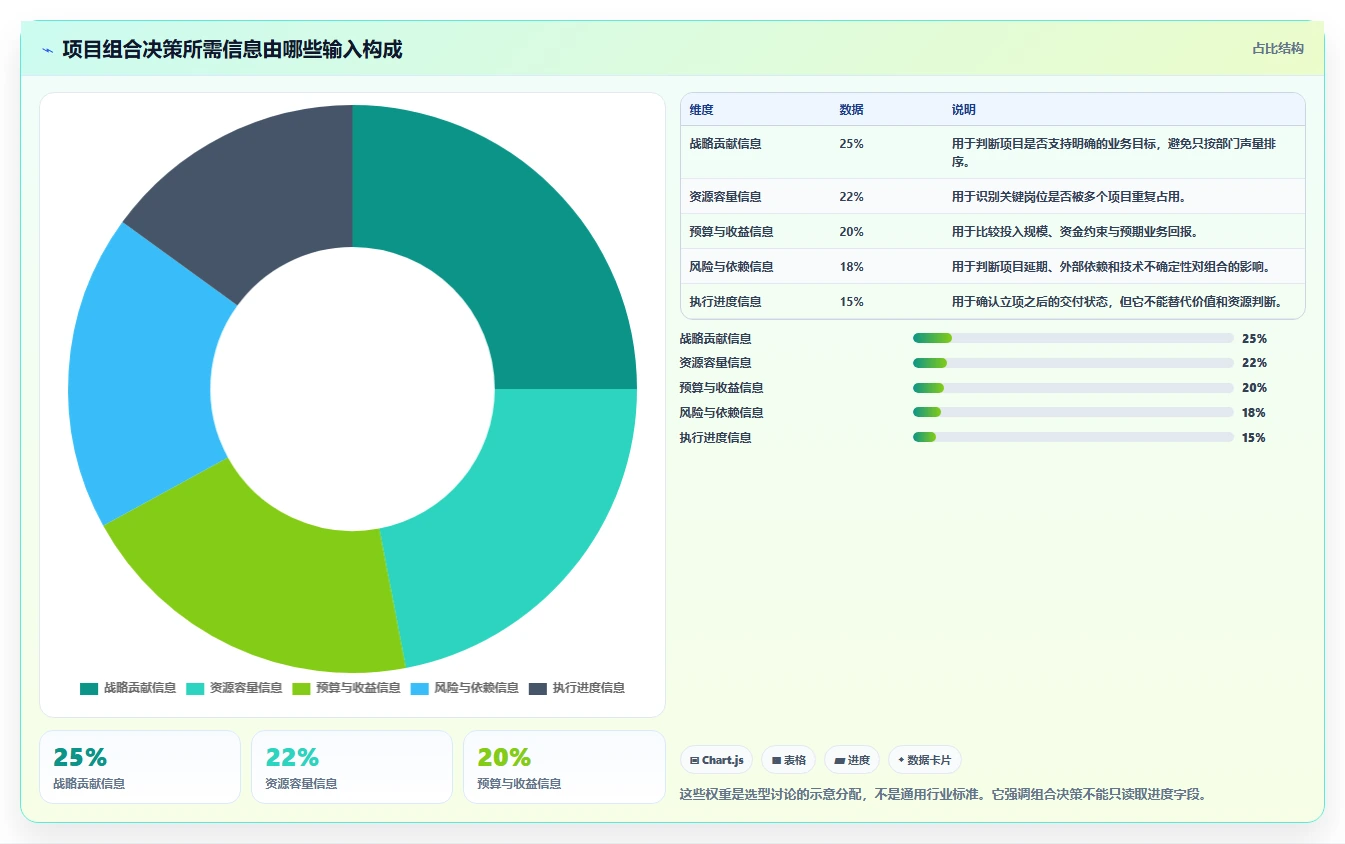Click the 15% value beside the progress bar
This screenshot has height=844, width=1345.
tap(1254, 438)
